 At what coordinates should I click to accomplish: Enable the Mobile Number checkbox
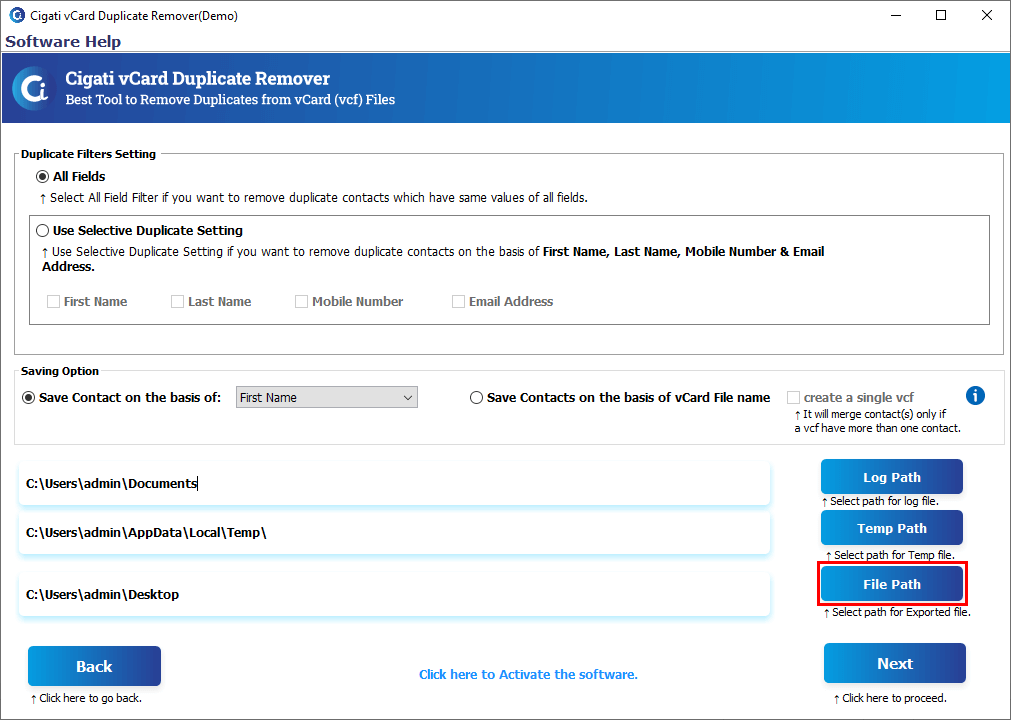click(x=301, y=302)
